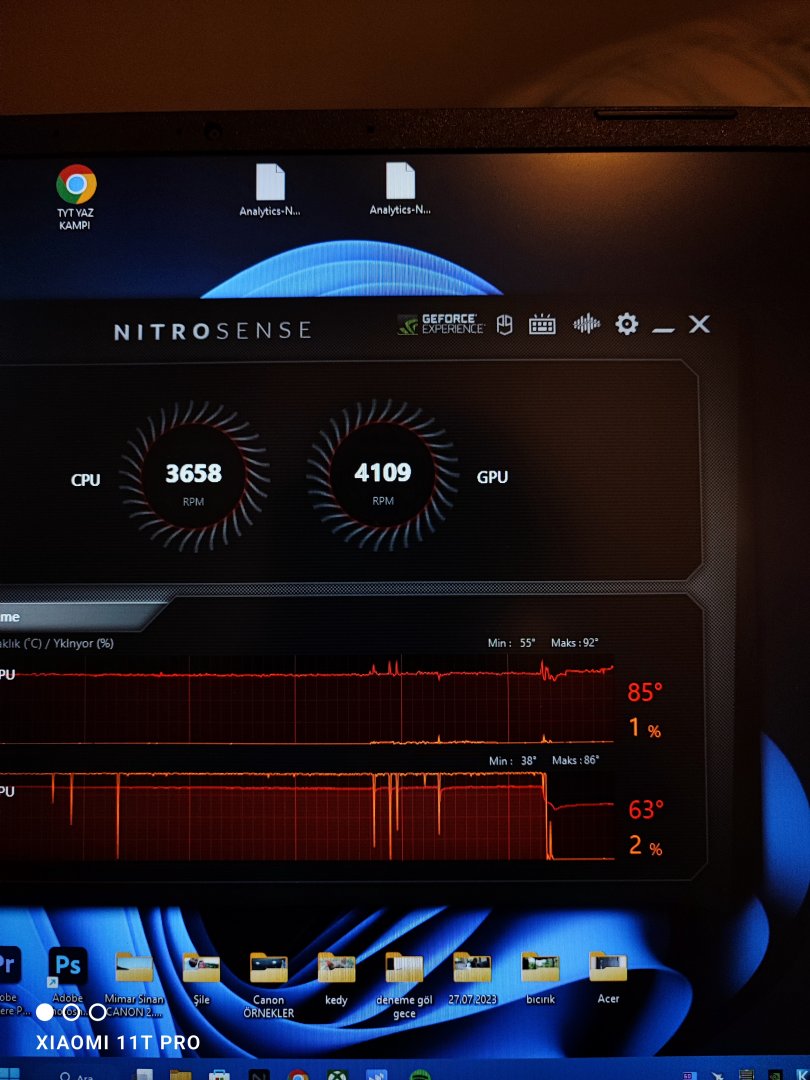810x1080 pixels.
Task: Click the GPU 'Maks : 86°' value
Action: point(575,760)
